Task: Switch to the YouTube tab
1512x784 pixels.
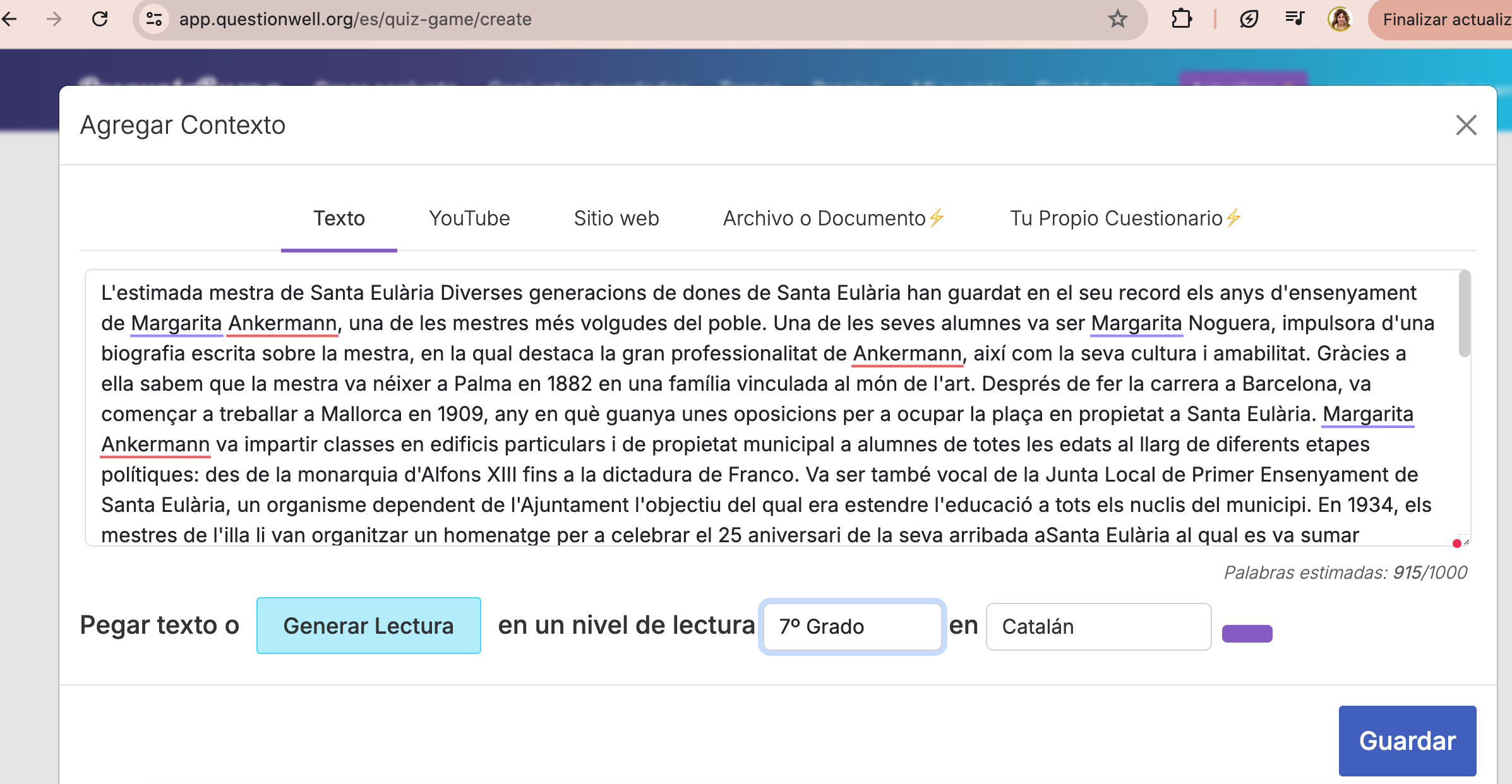Action: (469, 218)
